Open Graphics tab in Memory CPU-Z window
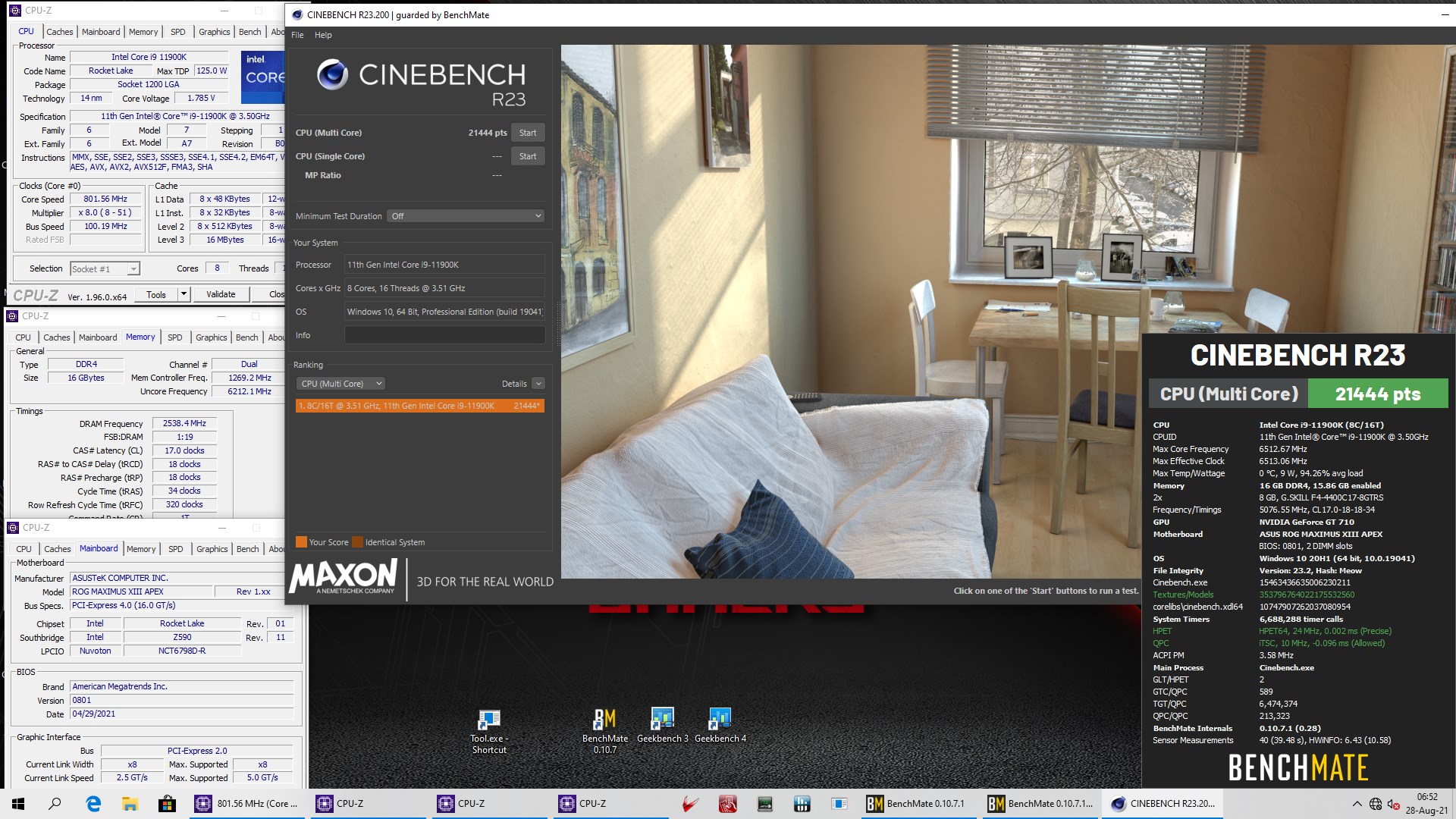The width and height of the screenshot is (1456, 819). click(x=212, y=337)
